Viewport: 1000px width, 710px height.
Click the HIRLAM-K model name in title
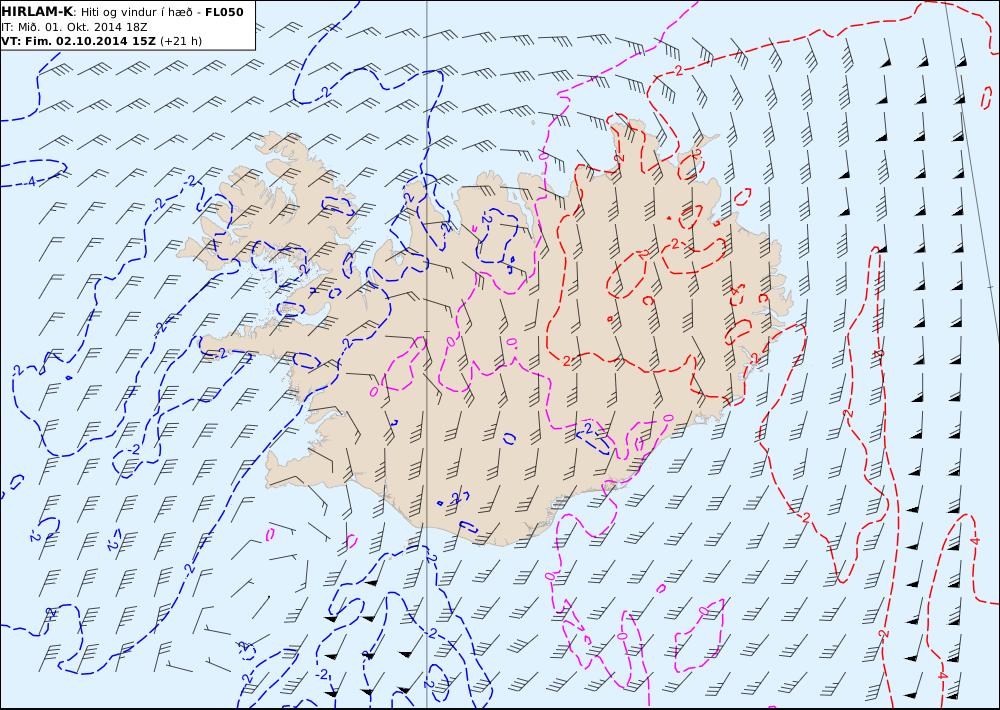[x=37, y=12]
